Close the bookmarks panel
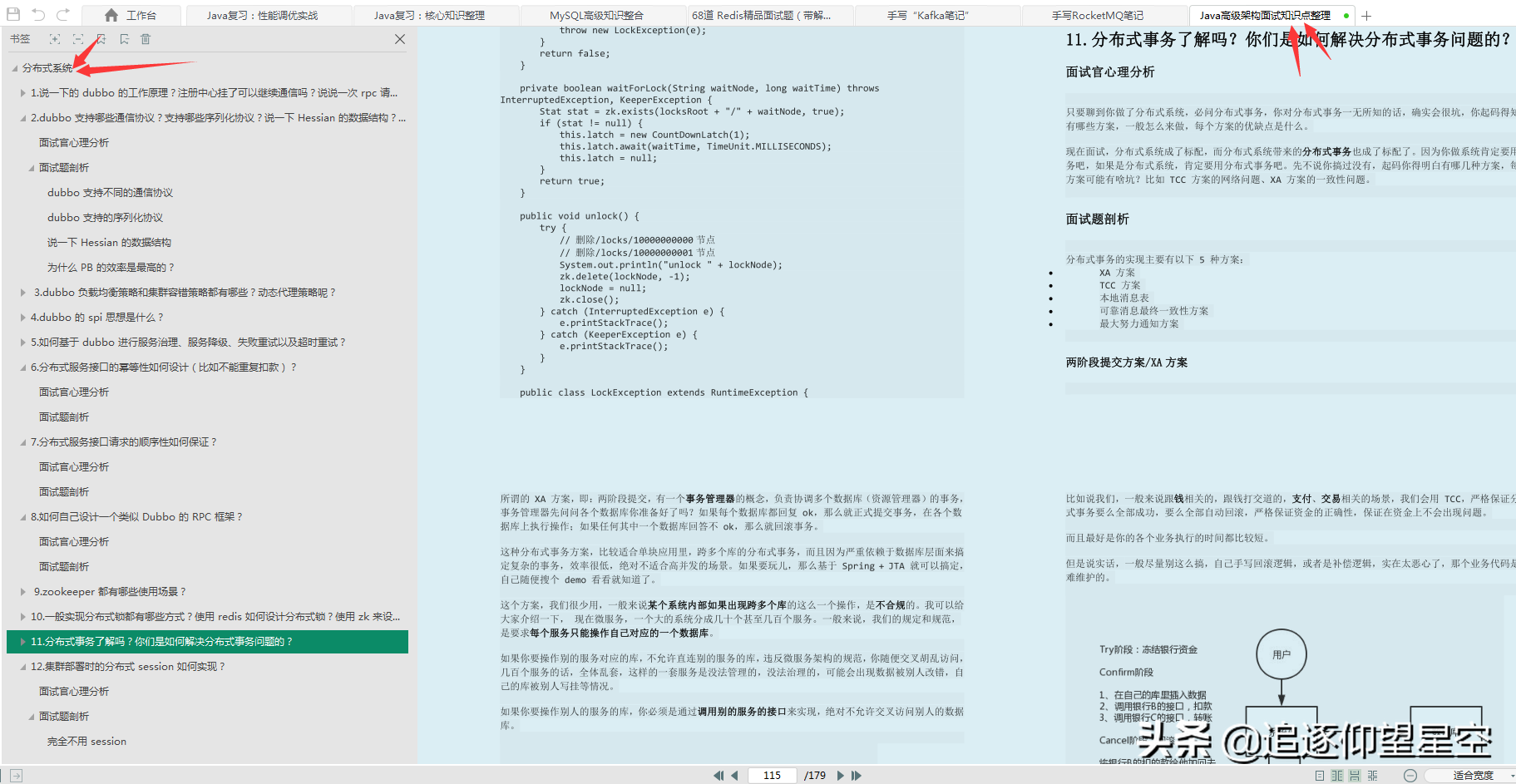The image size is (1516, 784). pyautogui.click(x=400, y=39)
